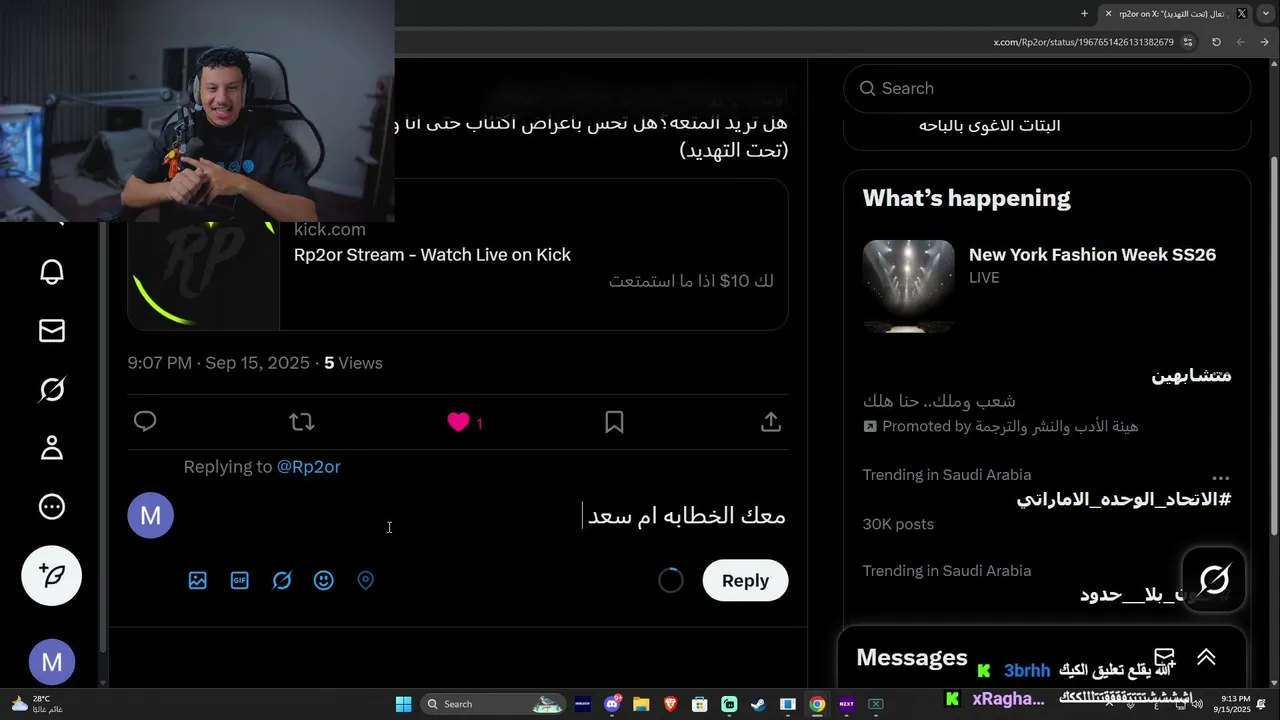Open New York Fashion Week SS26 live event
This screenshot has height=720, width=1280.
coord(1047,285)
